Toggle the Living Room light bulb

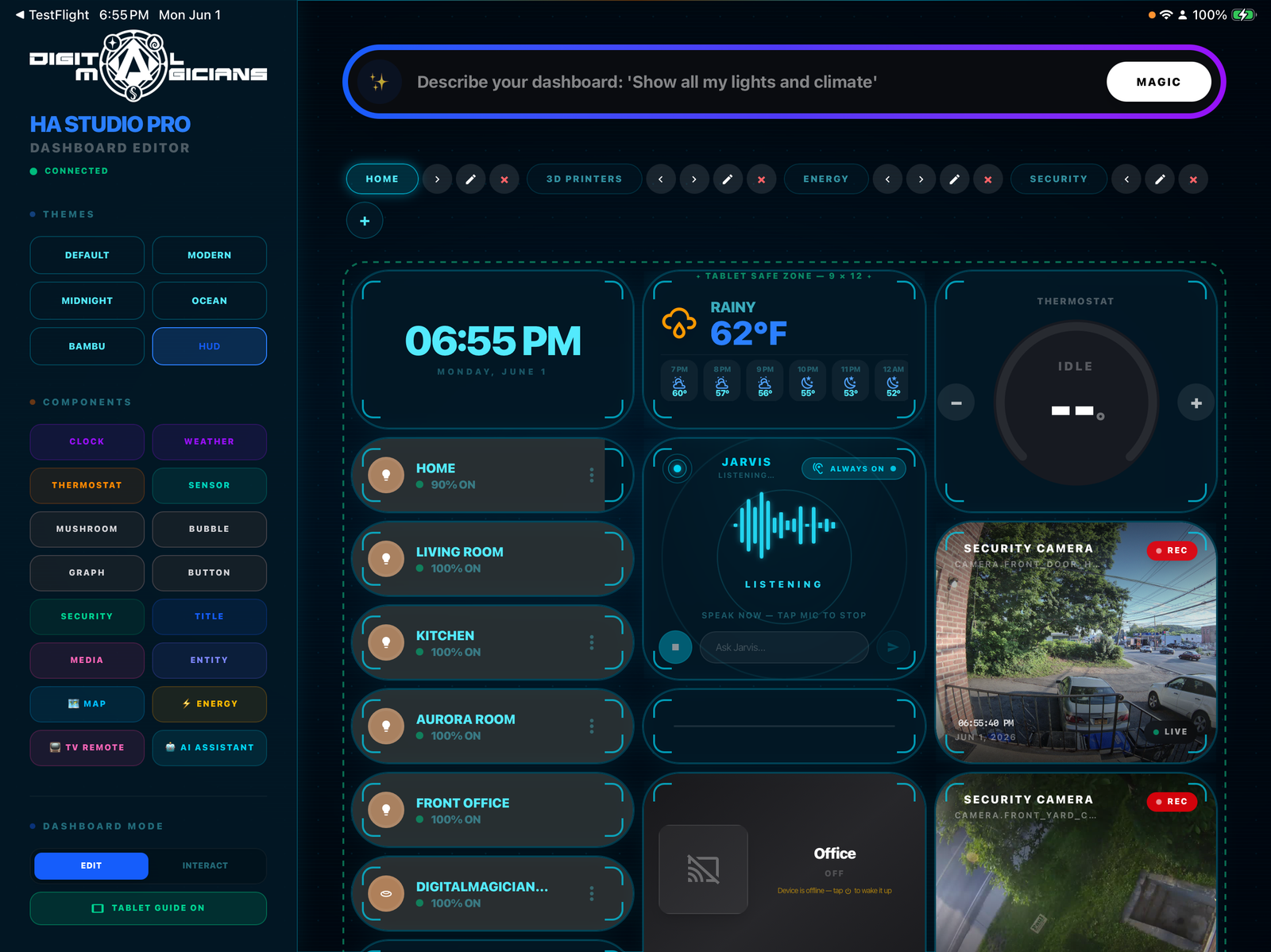coord(386,559)
